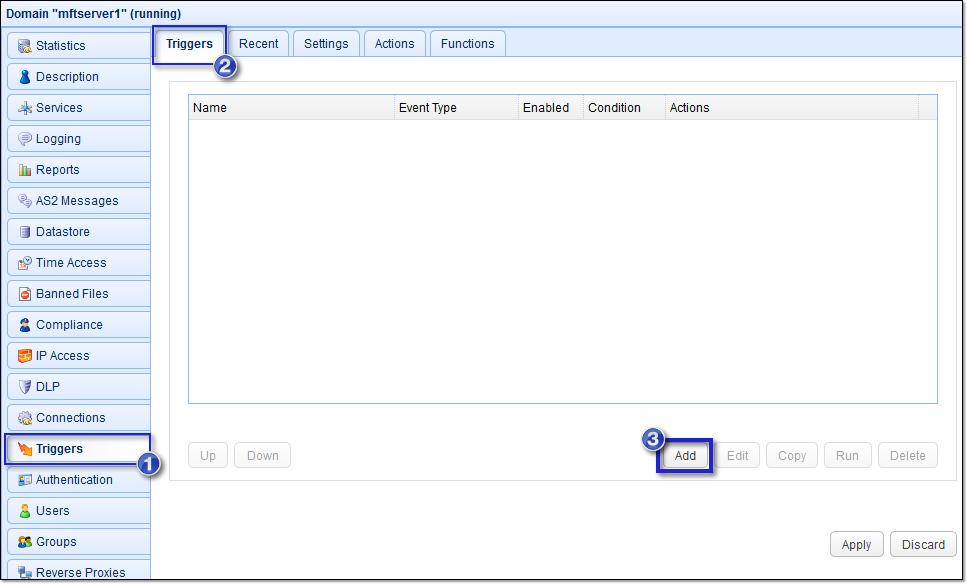The height and width of the screenshot is (584, 967).
Task: Click the Add trigger button
Action: coord(685,456)
